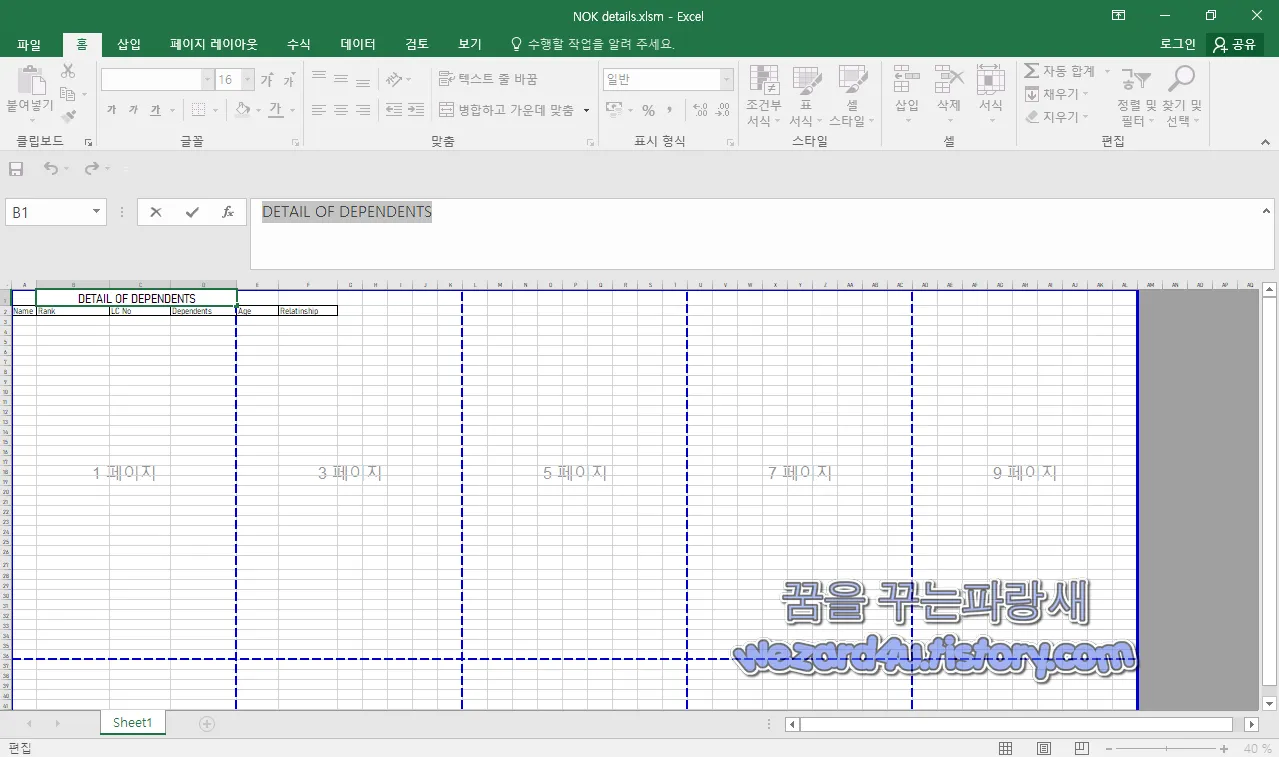Click the Save icon in quick access toolbar
Viewport: 1279px width, 757px height.
point(16,169)
